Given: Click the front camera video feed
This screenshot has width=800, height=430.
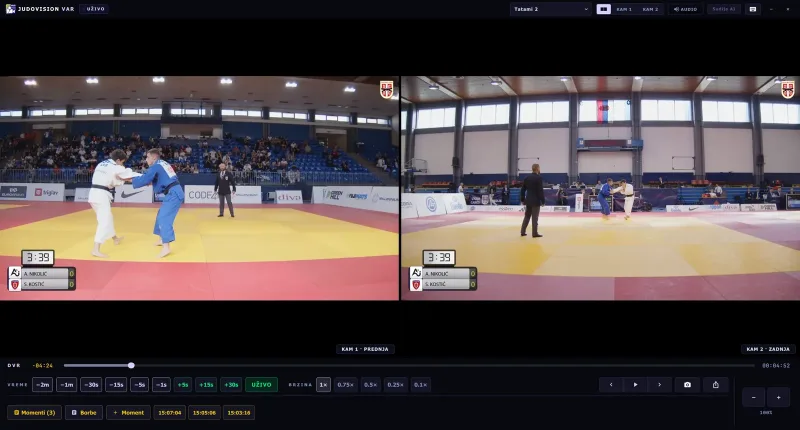Looking at the screenshot, I should click(x=199, y=188).
